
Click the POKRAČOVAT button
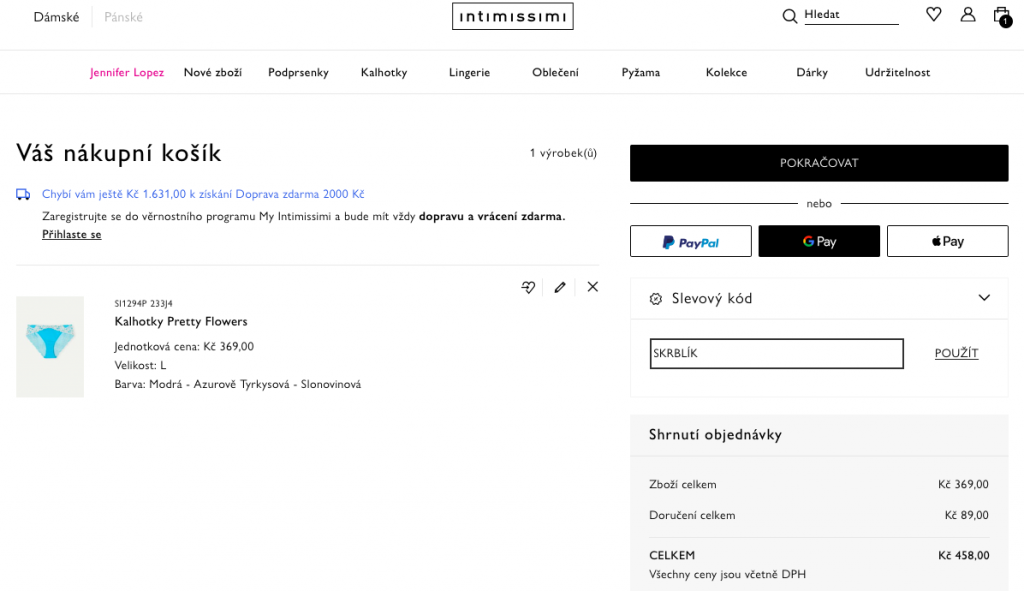[x=819, y=163]
